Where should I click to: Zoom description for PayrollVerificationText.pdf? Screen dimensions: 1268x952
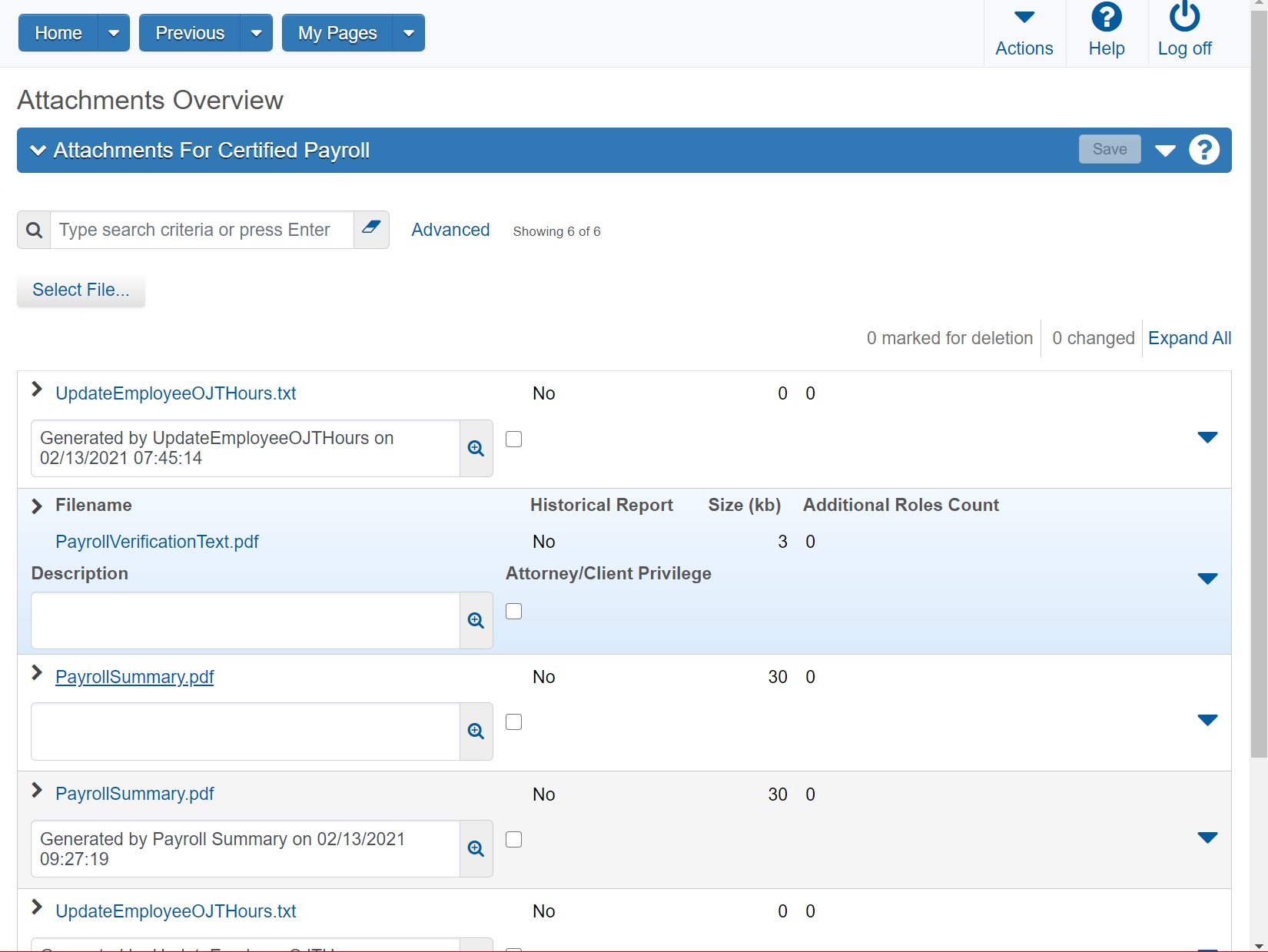(476, 620)
